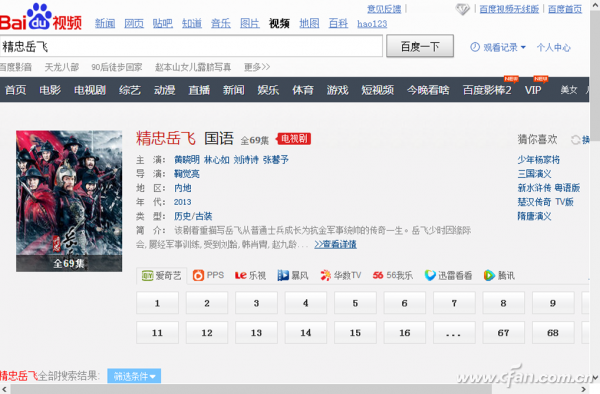Click the search input field
600x394 pixels.
[191, 47]
